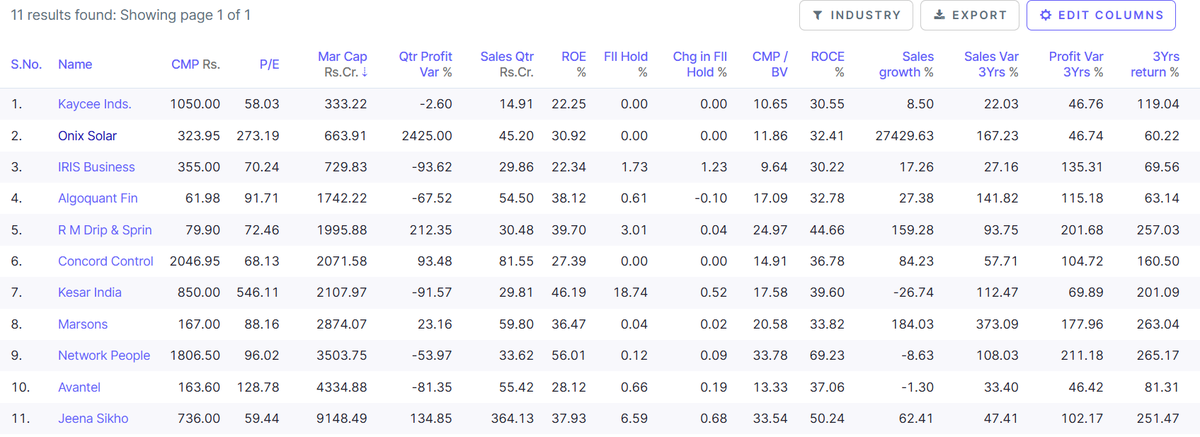Sort by Sales Var 3Yrs % header
This screenshot has width=1200, height=437.
[x=992, y=64]
